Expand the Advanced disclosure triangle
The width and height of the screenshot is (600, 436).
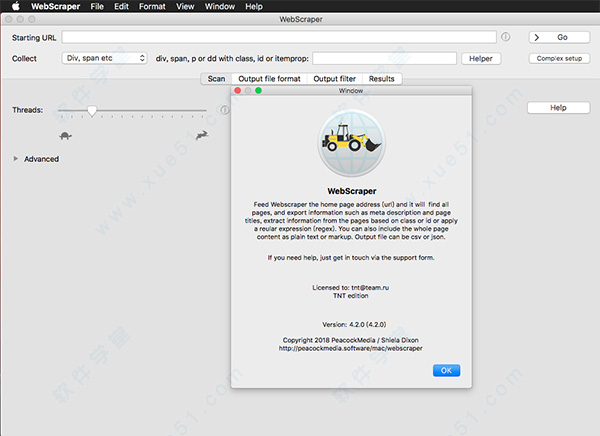point(16,158)
